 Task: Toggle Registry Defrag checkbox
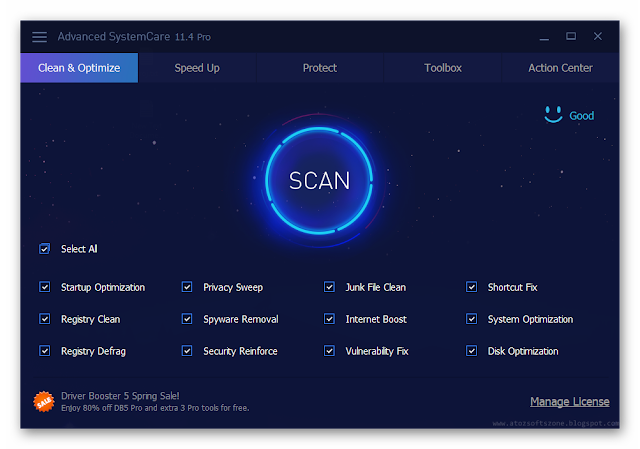pos(44,351)
